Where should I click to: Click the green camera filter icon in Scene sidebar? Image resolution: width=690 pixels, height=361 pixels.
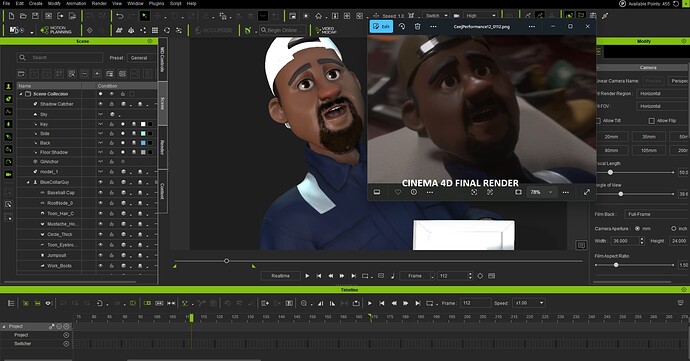[x=8, y=175]
